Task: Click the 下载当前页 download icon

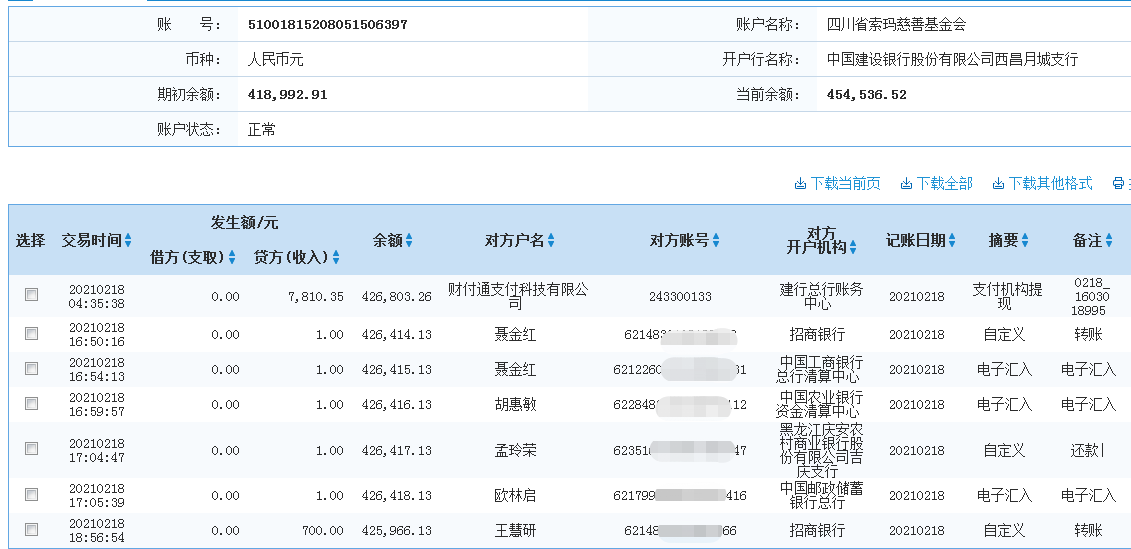Action: pos(800,183)
